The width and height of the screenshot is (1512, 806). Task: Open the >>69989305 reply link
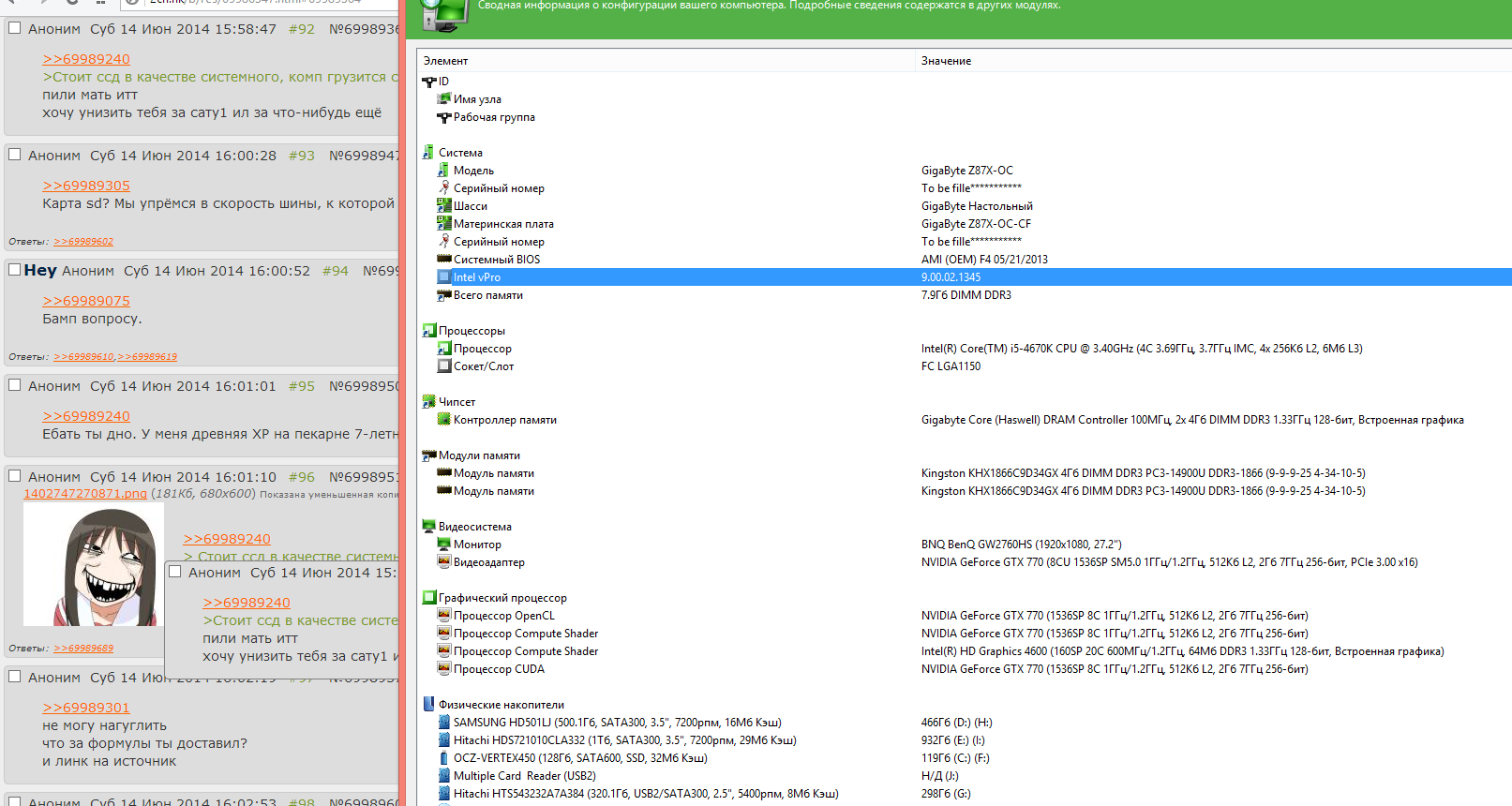[x=86, y=186]
